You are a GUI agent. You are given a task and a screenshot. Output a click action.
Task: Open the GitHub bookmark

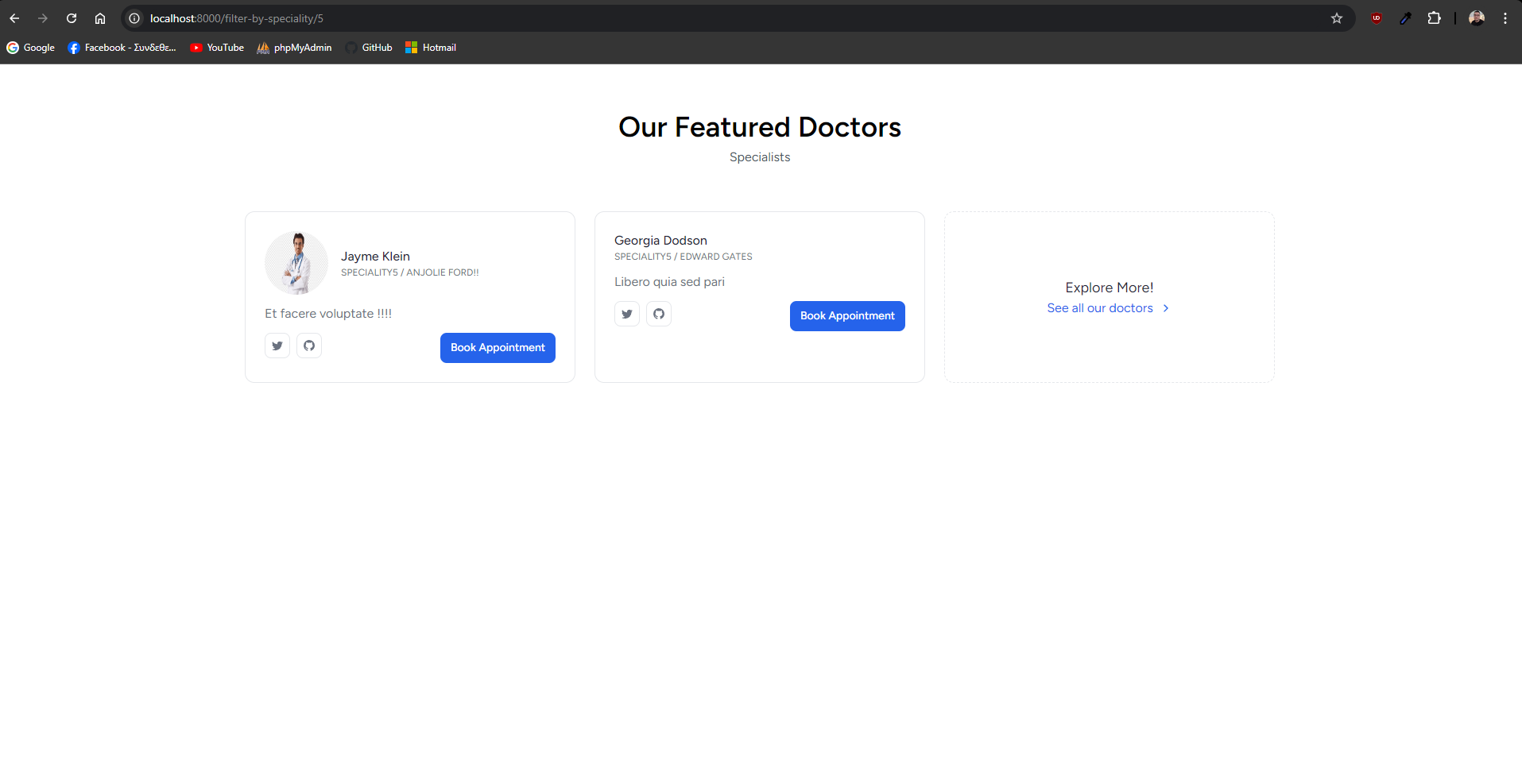(x=369, y=48)
